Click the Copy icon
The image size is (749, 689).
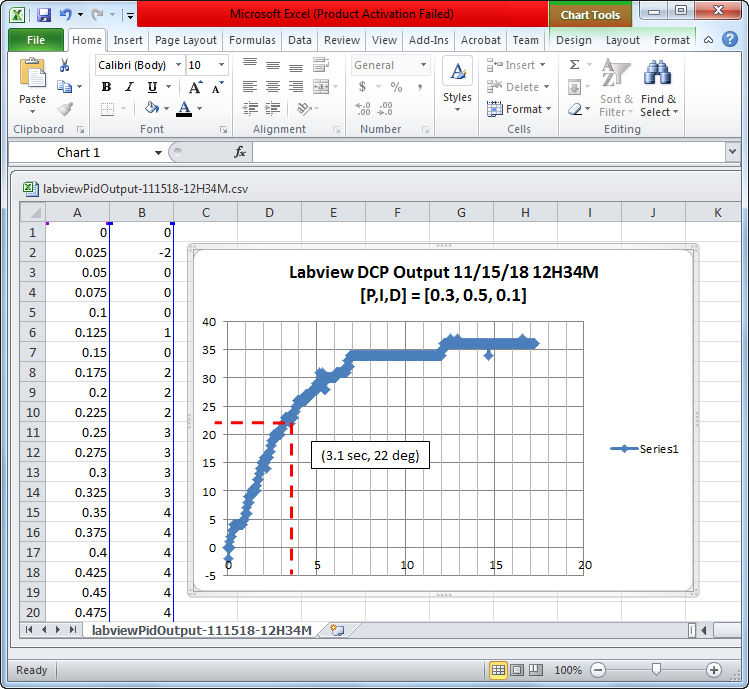[x=64, y=86]
